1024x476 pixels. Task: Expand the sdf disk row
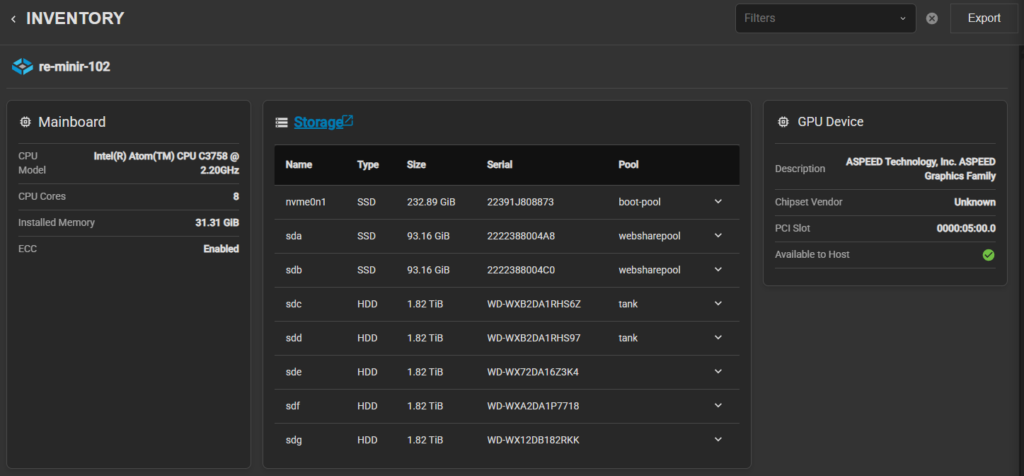pos(718,405)
